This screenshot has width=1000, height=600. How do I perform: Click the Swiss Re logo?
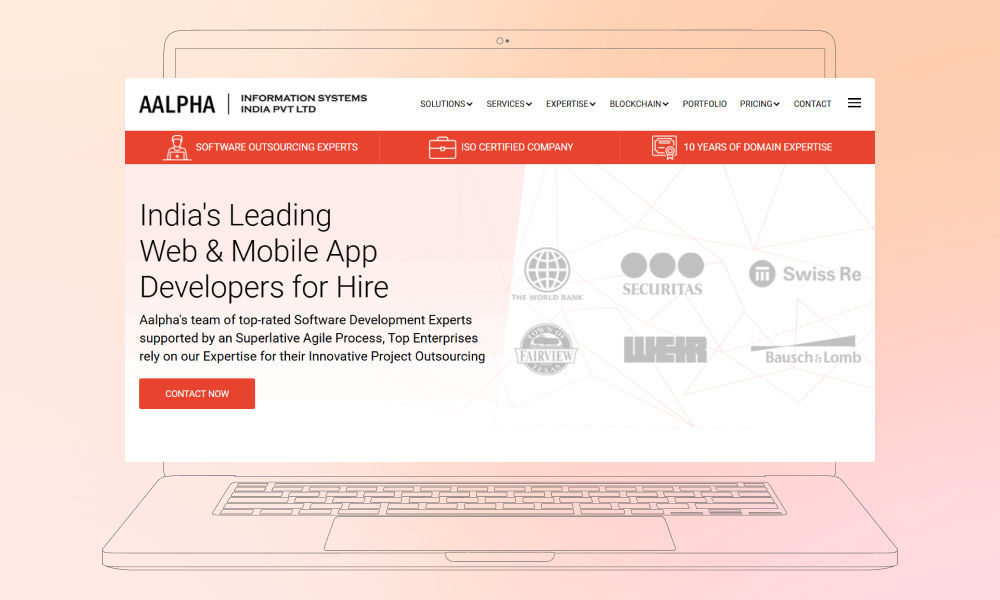point(805,274)
